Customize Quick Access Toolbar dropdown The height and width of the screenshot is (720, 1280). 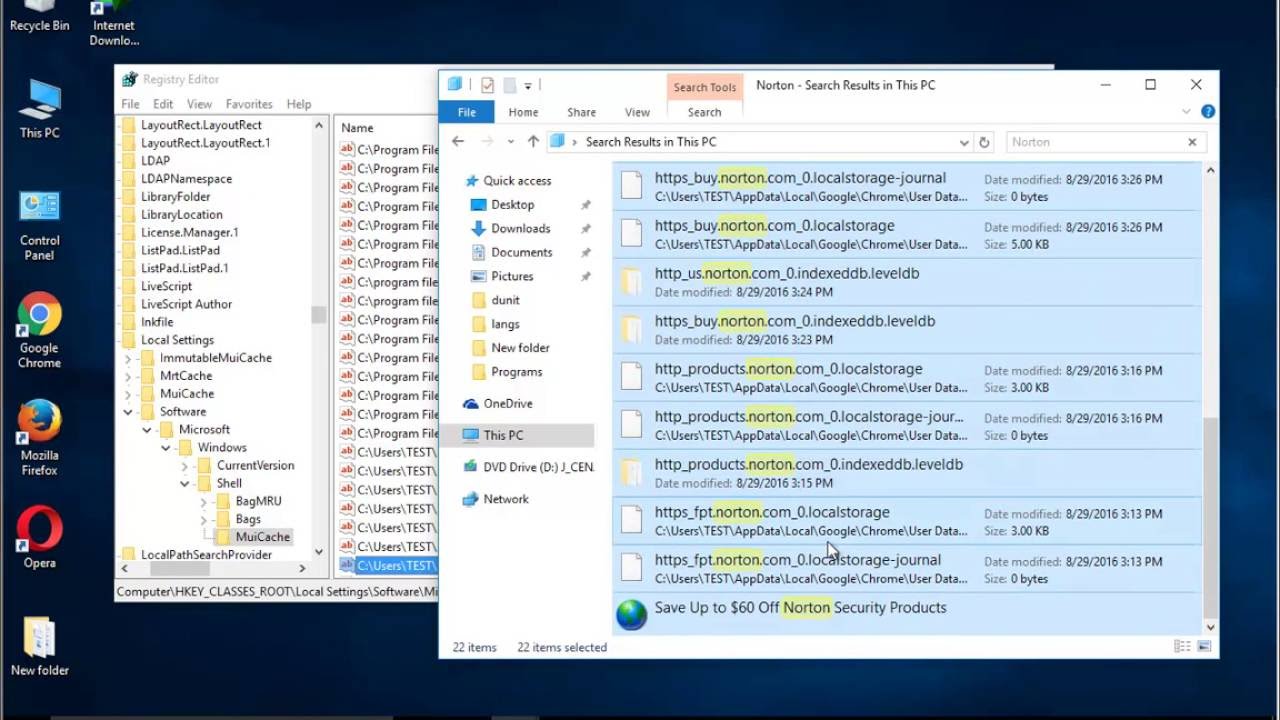coord(527,86)
